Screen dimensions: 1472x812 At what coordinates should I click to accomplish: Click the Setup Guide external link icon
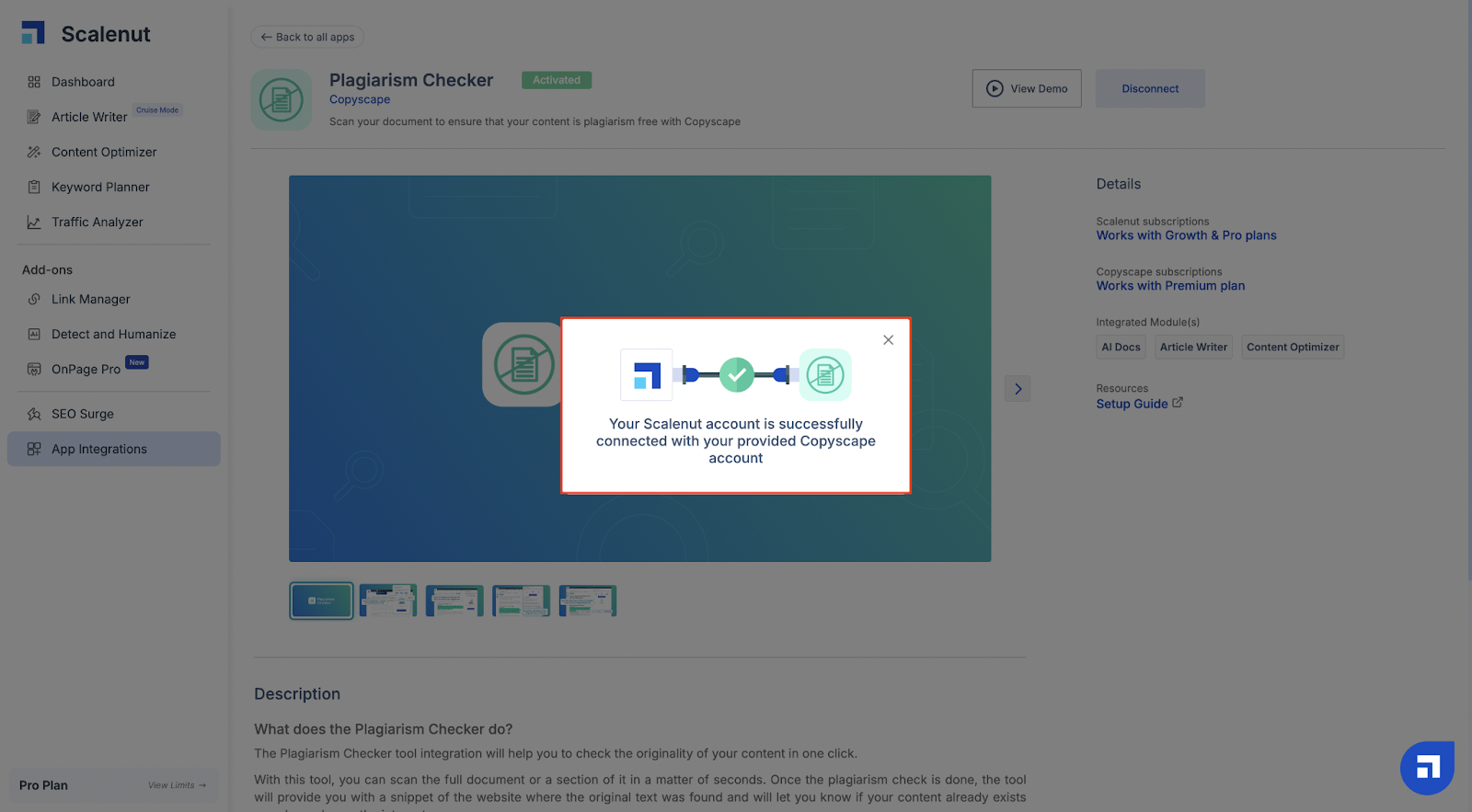tap(1178, 403)
